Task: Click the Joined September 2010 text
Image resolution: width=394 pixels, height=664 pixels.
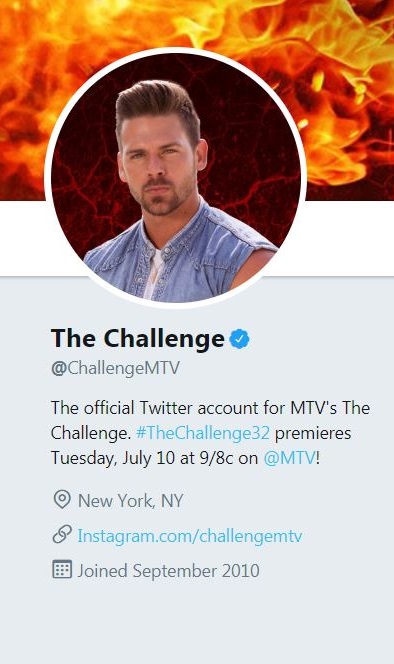Action: (x=168, y=571)
